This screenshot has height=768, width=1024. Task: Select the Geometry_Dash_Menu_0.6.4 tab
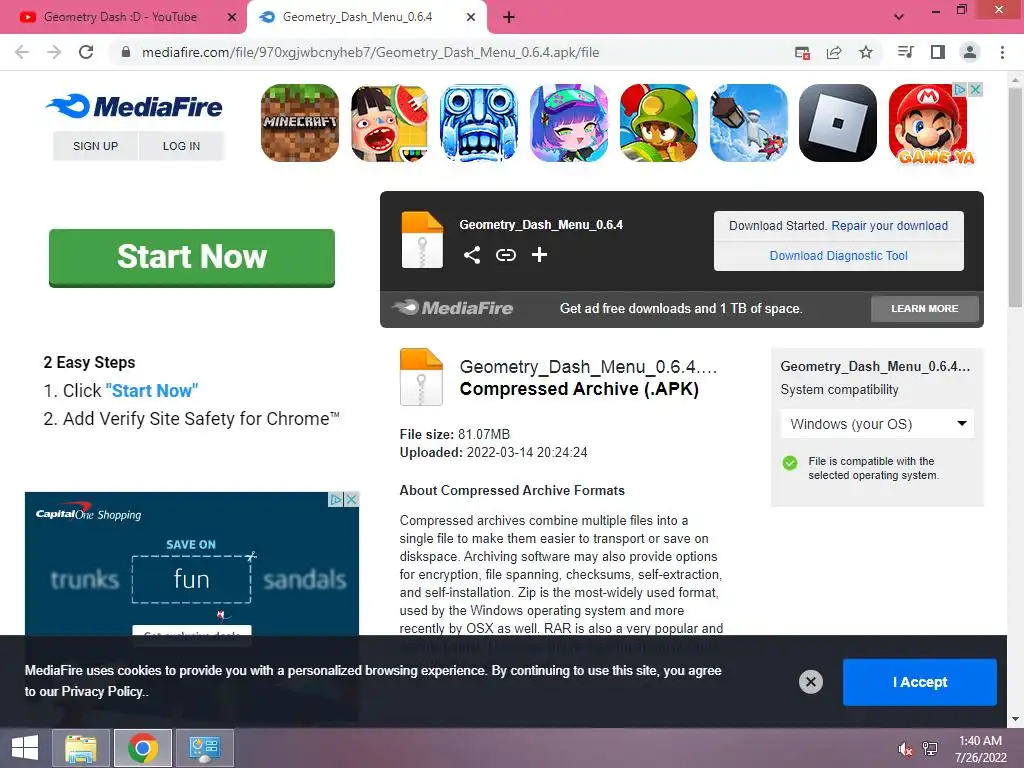(358, 17)
